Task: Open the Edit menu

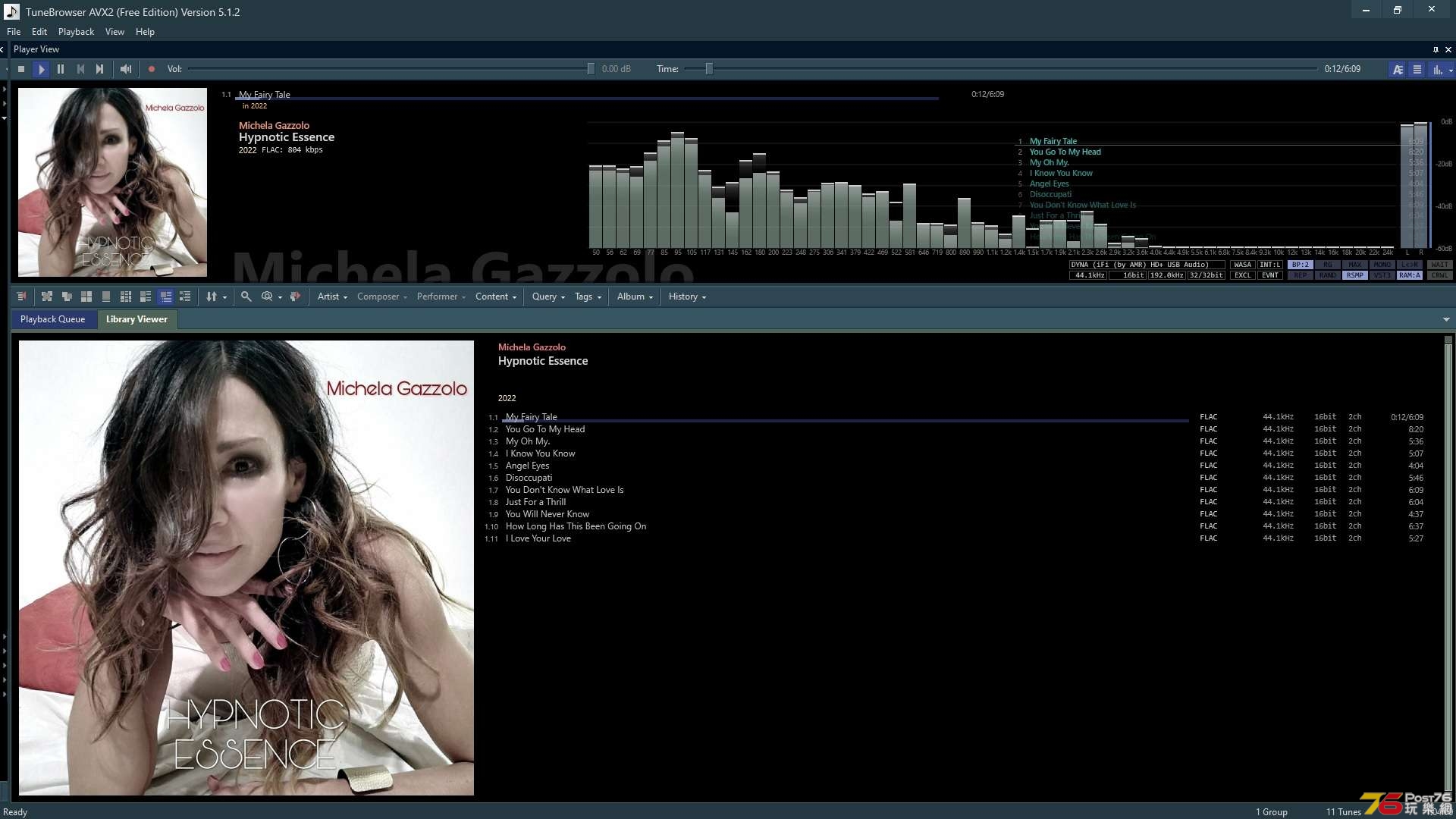Action: point(39,32)
